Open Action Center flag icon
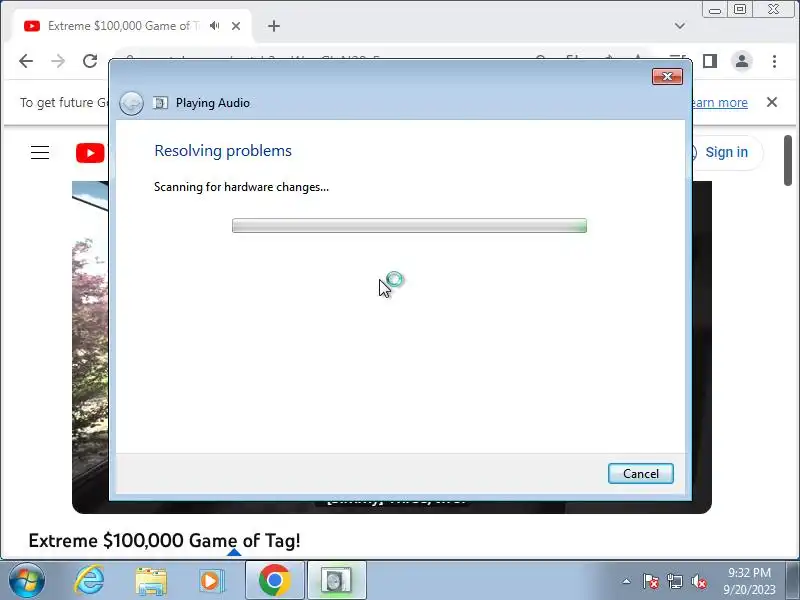The width and height of the screenshot is (800, 600). pos(651,581)
